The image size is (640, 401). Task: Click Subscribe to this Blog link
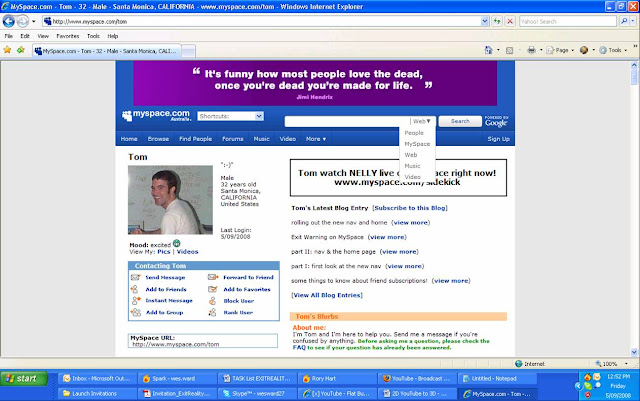[x=410, y=208]
